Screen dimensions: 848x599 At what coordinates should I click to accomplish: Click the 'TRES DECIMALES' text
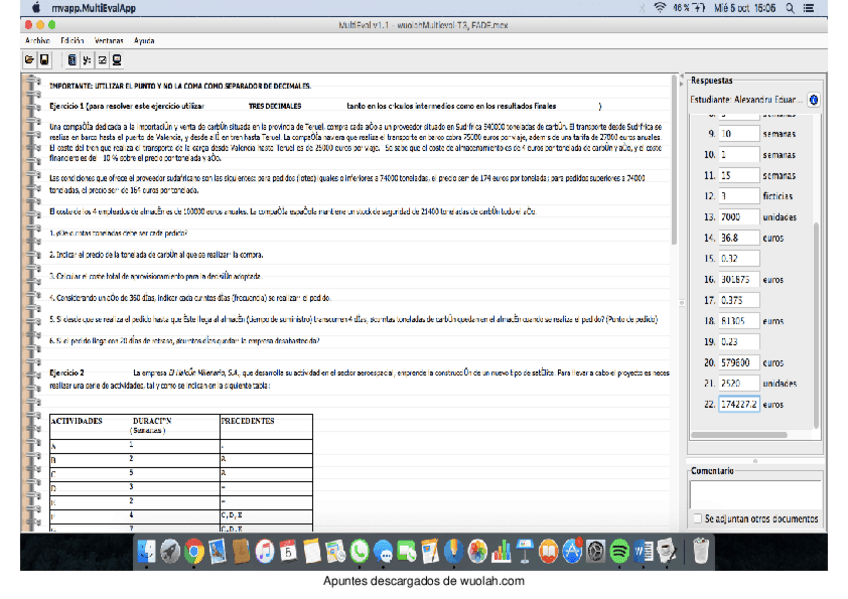[275, 106]
